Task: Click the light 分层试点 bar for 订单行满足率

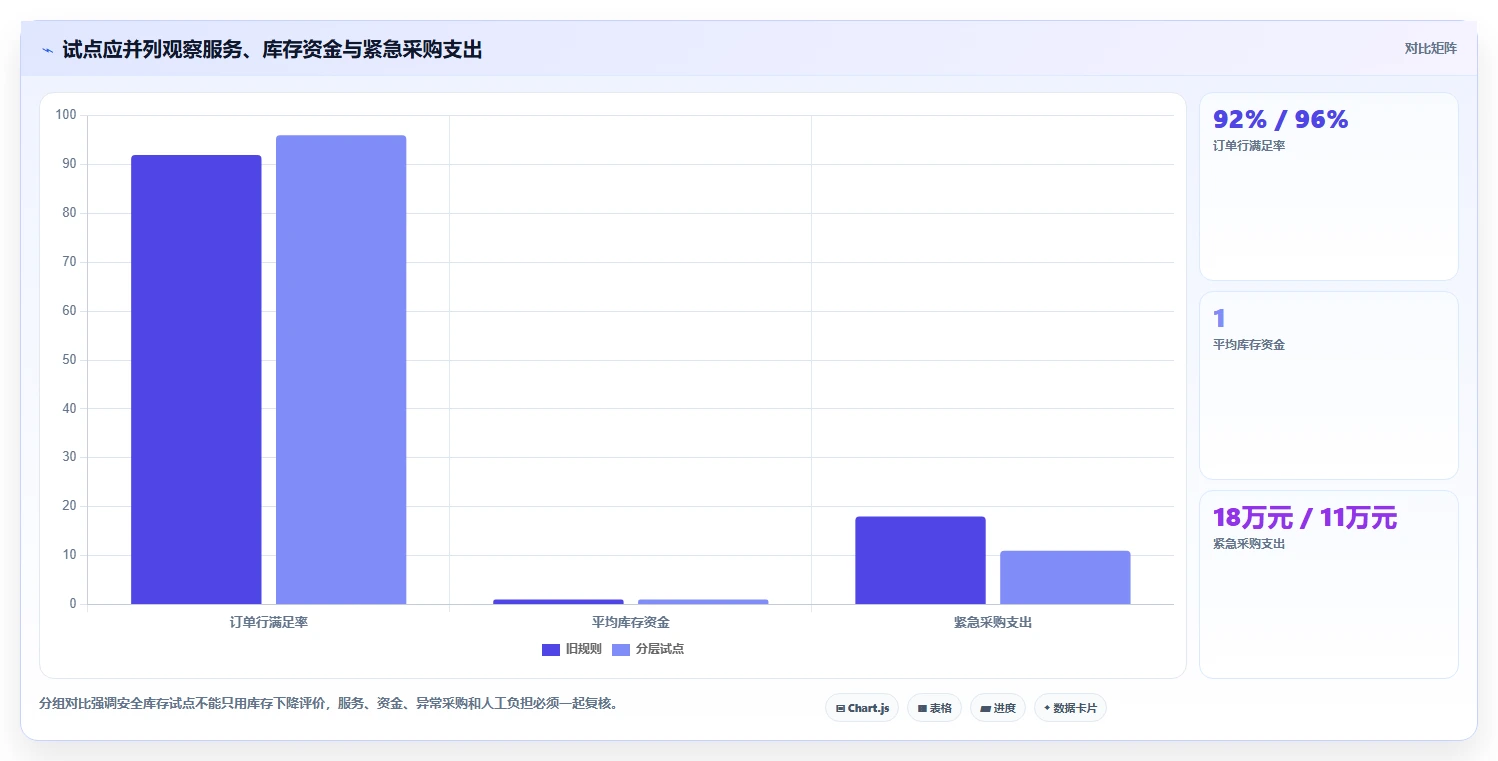Action: (x=341, y=370)
